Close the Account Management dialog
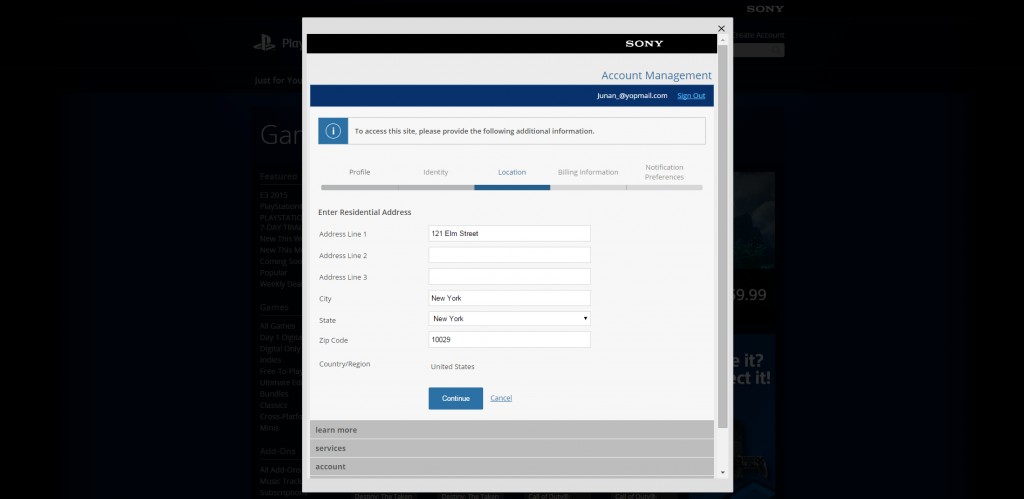The image size is (1024, 499). (721, 28)
